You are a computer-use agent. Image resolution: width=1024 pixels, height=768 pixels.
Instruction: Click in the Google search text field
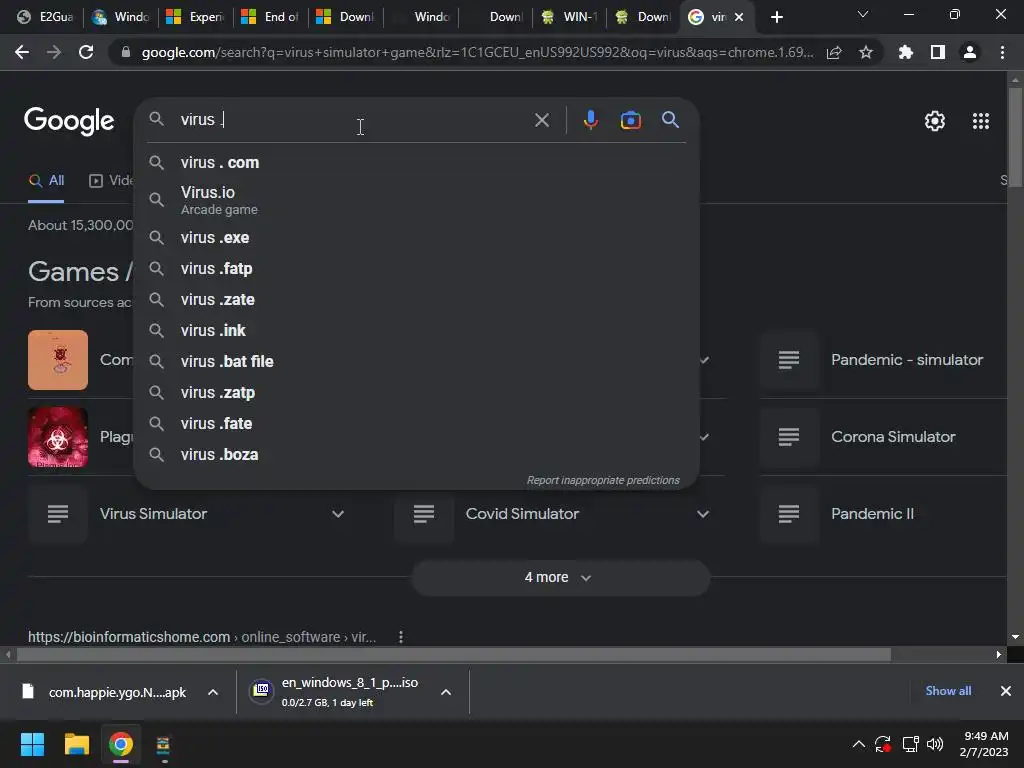353,120
